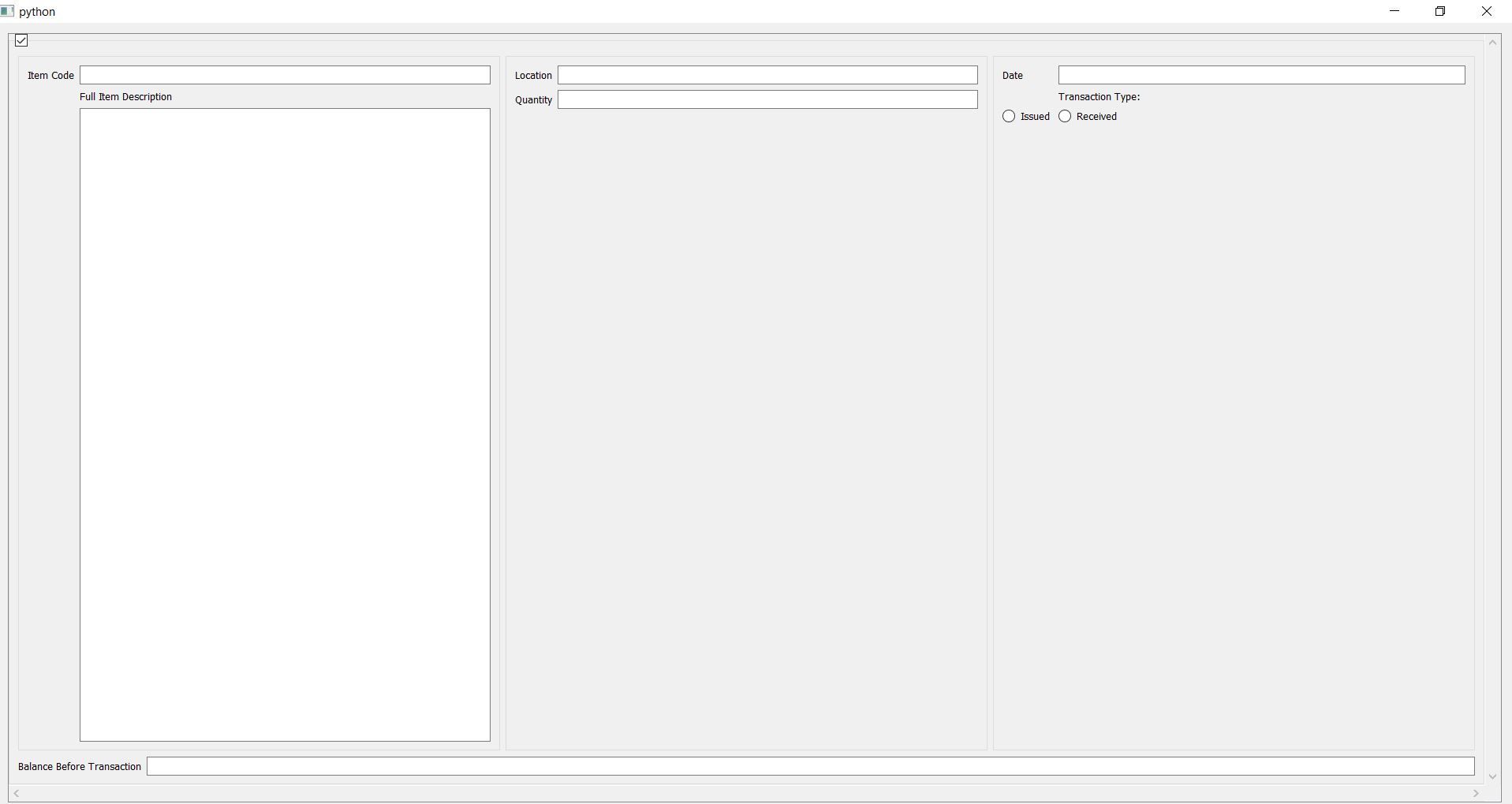Image resolution: width=1512 pixels, height=804 pixels.
Task: Restore down the python window
Action: coord(1440,12)
